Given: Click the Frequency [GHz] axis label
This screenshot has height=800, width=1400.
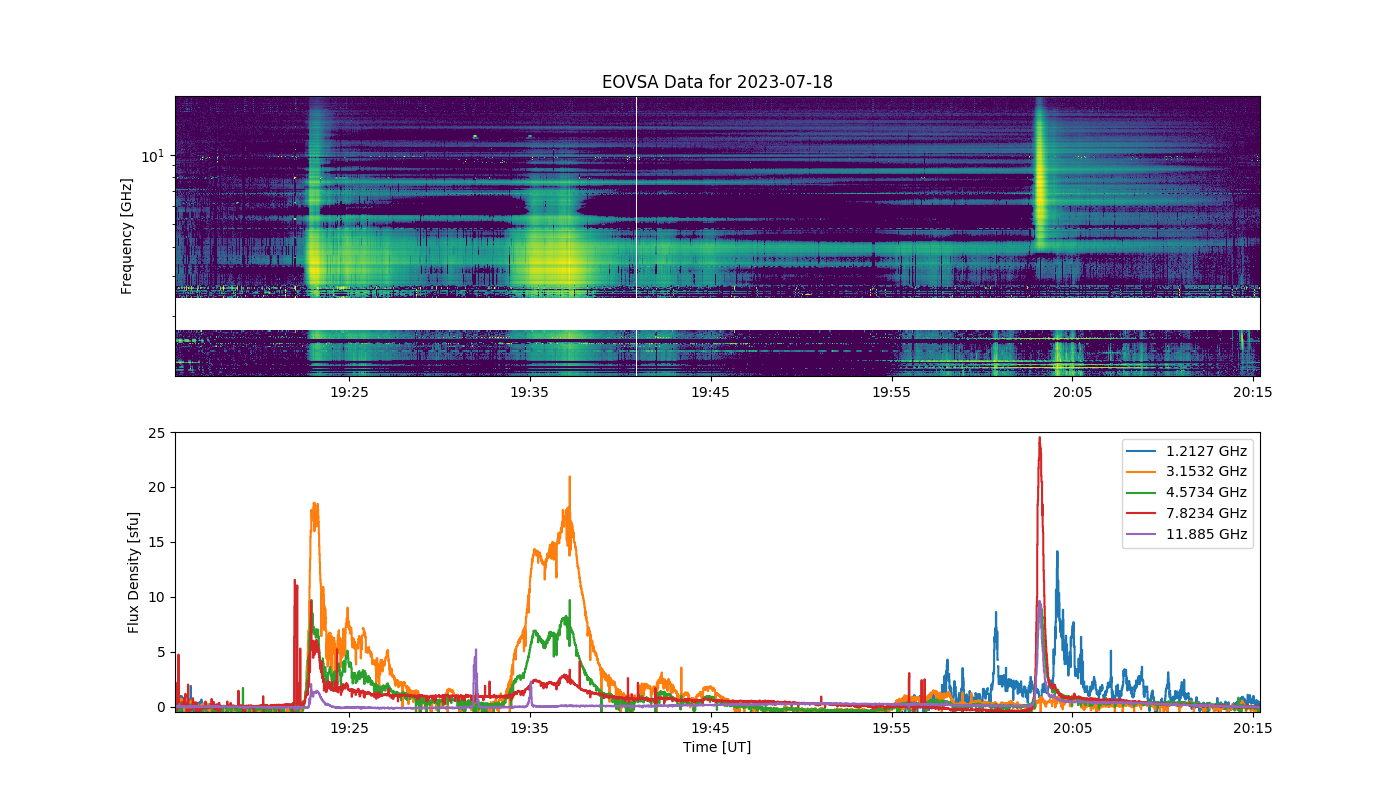Looking at the screenshot, I should [127, 236].
